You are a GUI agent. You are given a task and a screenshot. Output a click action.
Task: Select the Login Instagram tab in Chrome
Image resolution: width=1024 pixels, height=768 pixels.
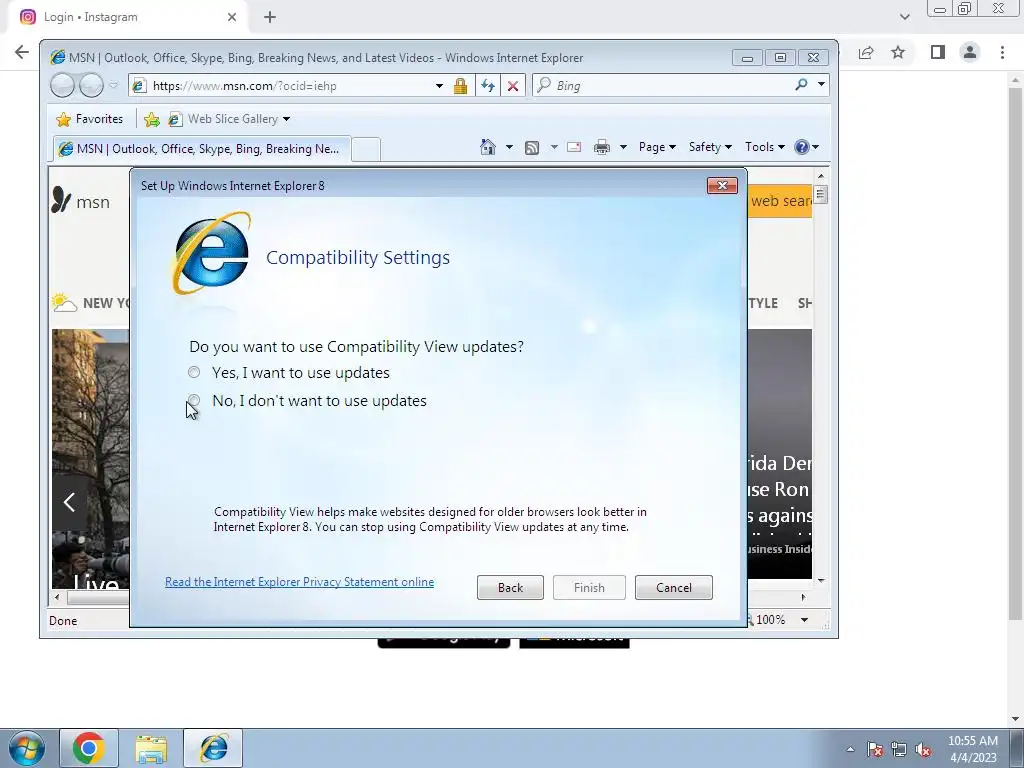pos(127,17)
